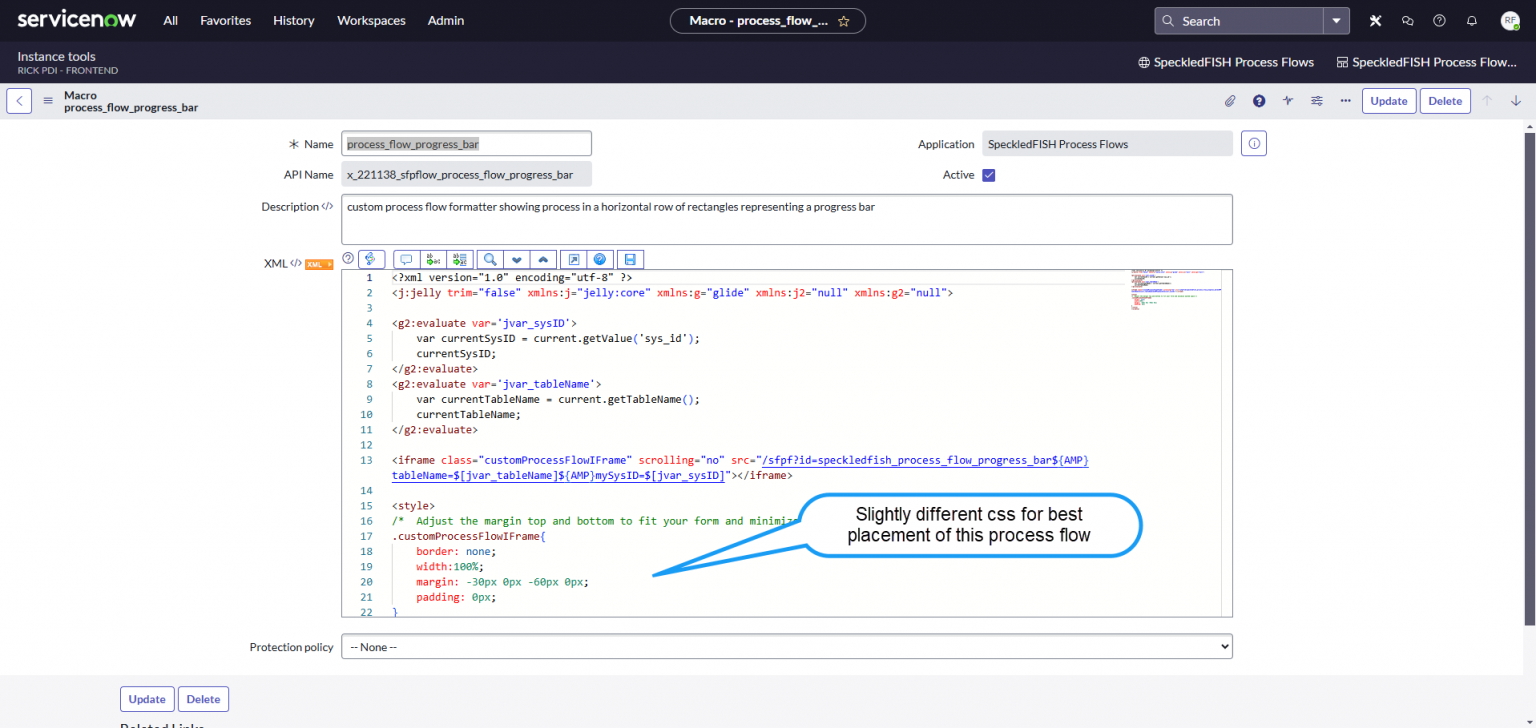Open the more options ellipsis menu
The width and height of the screenshot is (1536, 728).
click(x=1346, y=100)
